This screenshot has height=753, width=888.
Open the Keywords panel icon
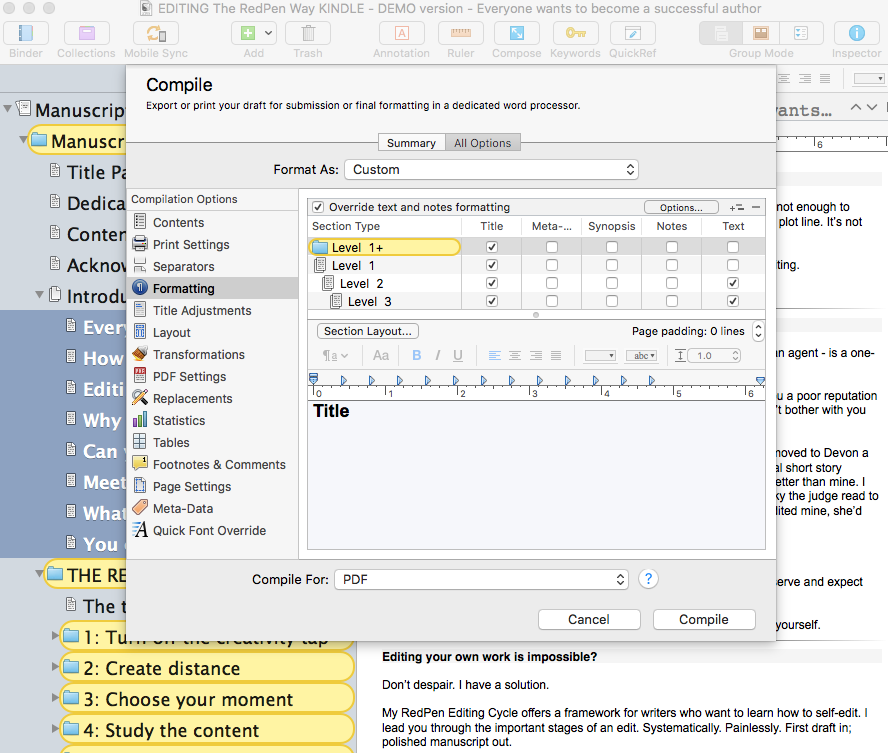pos(575,33)
